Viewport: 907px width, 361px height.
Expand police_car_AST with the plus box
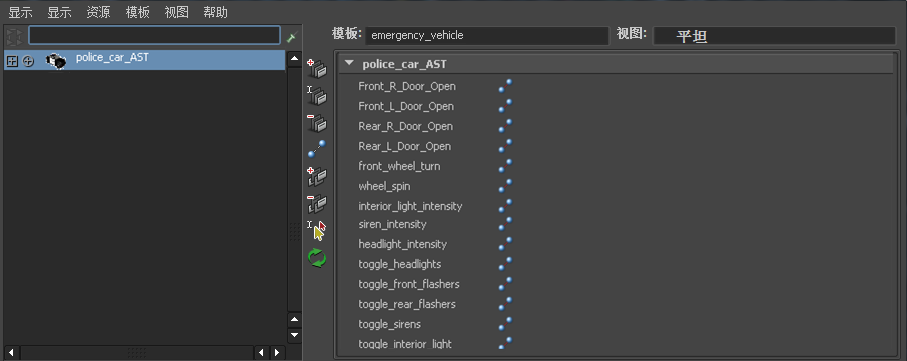pos(12,61)
